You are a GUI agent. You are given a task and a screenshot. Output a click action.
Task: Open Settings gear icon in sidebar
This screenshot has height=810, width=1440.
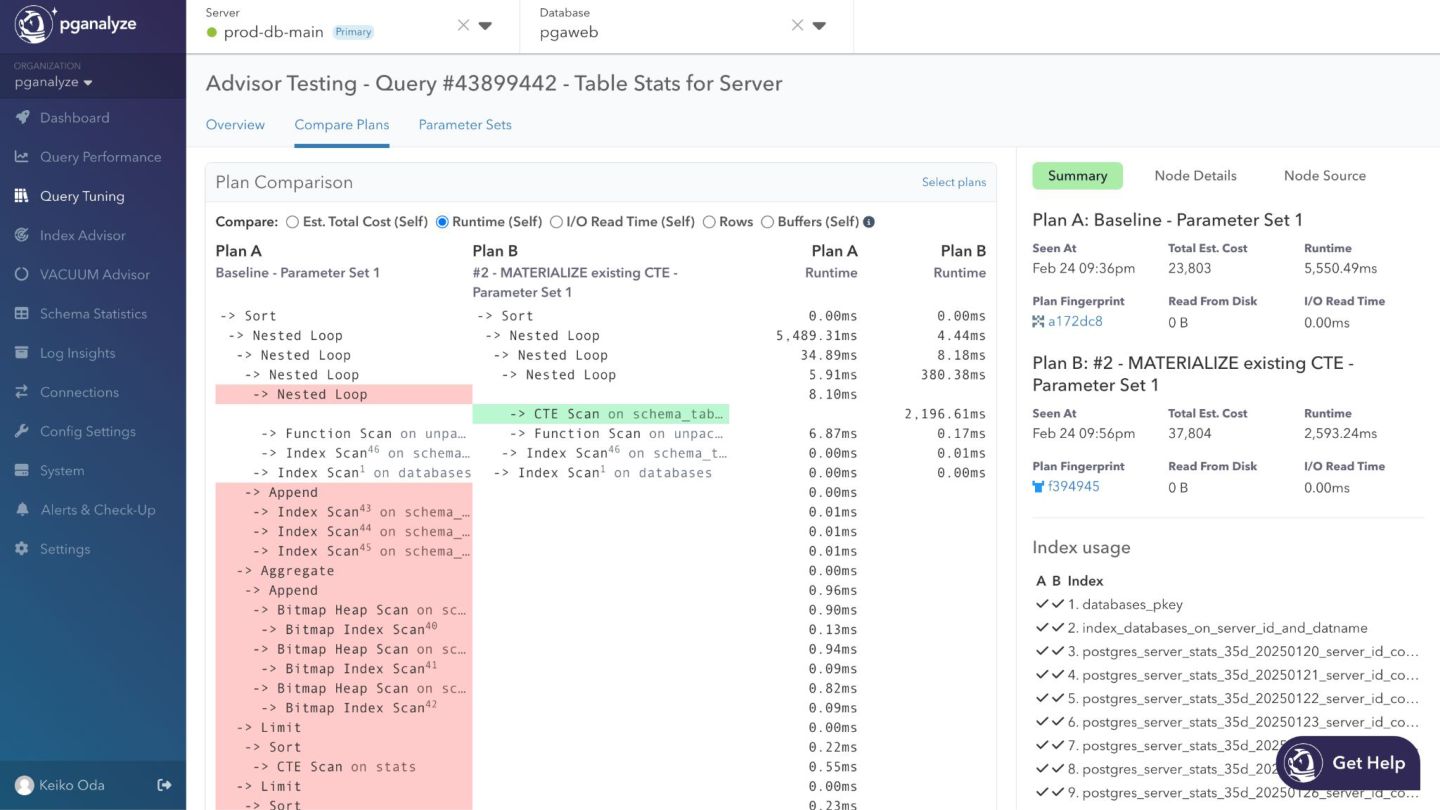(21, 549)
